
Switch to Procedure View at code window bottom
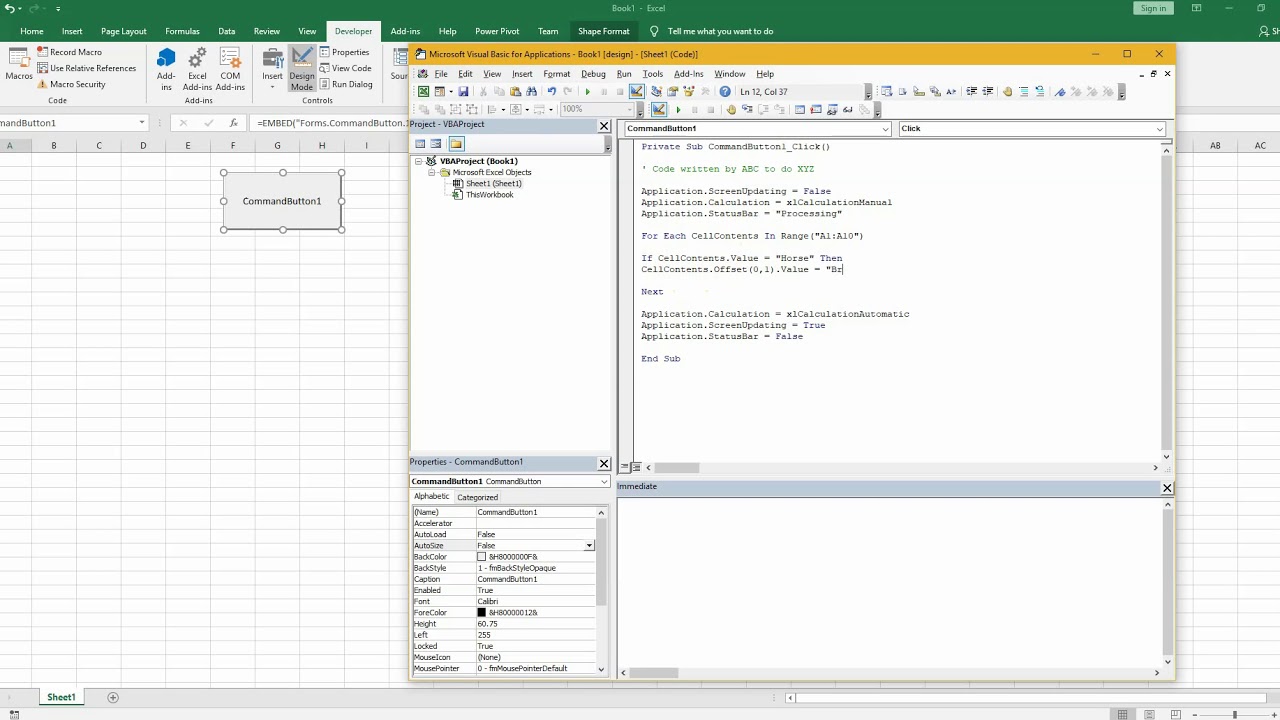tap(625, 467)
